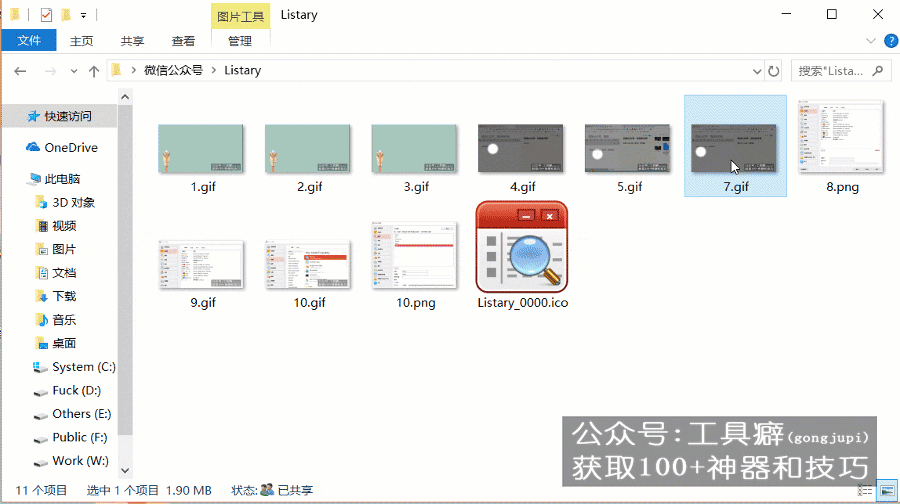Screen dimensions: 900x504
Task: Select the 2.gif thumbnail
Action: (x=308, y=149)
